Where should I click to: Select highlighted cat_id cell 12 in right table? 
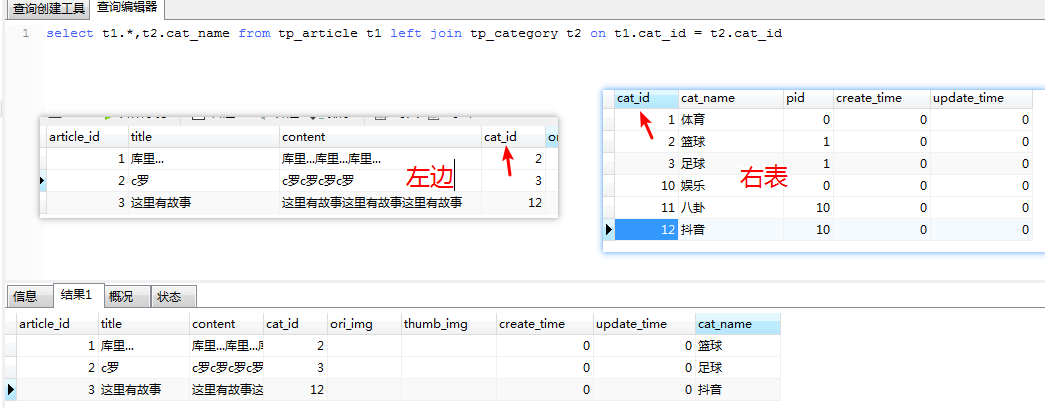click(x=645, y=230)
